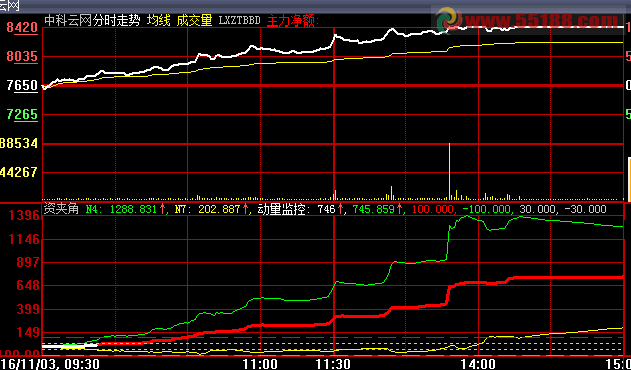Click the -30.000 threshold value
The image size is (631, 370).
tap(586, 209)
